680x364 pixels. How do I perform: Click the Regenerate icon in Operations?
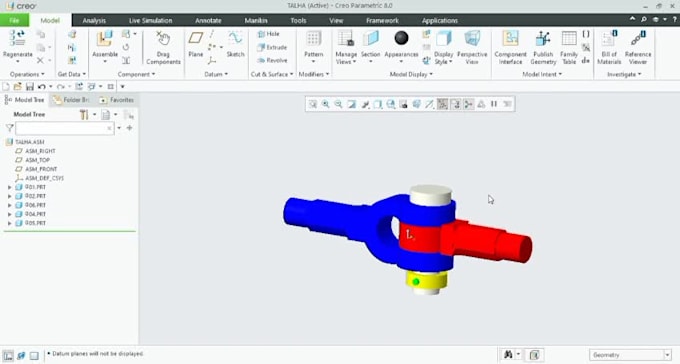pyautogui.click(x=17, y=38)
